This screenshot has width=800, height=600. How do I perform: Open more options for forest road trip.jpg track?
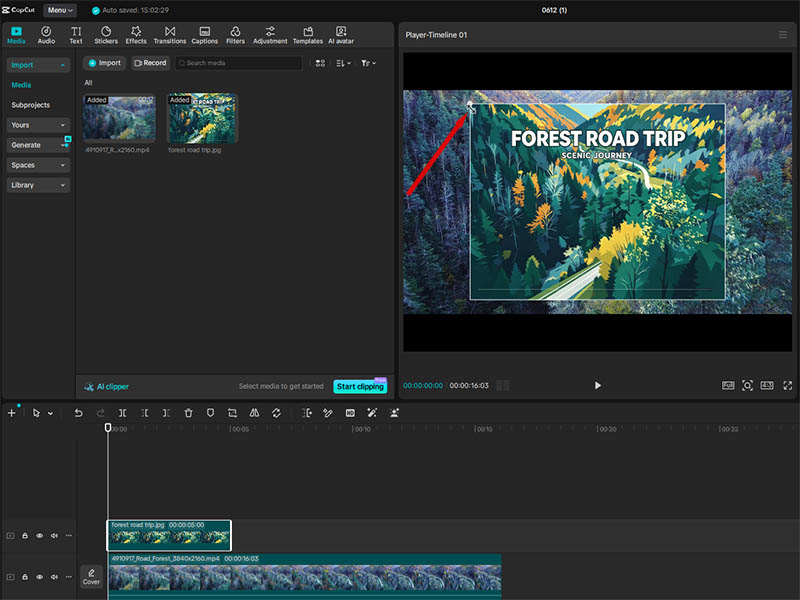point(69,536)
